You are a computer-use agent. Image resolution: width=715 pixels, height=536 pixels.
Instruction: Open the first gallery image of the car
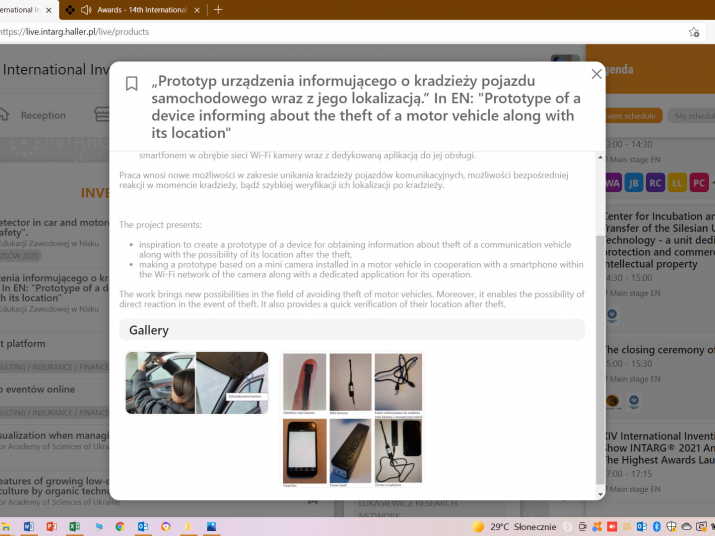[197, 383]
